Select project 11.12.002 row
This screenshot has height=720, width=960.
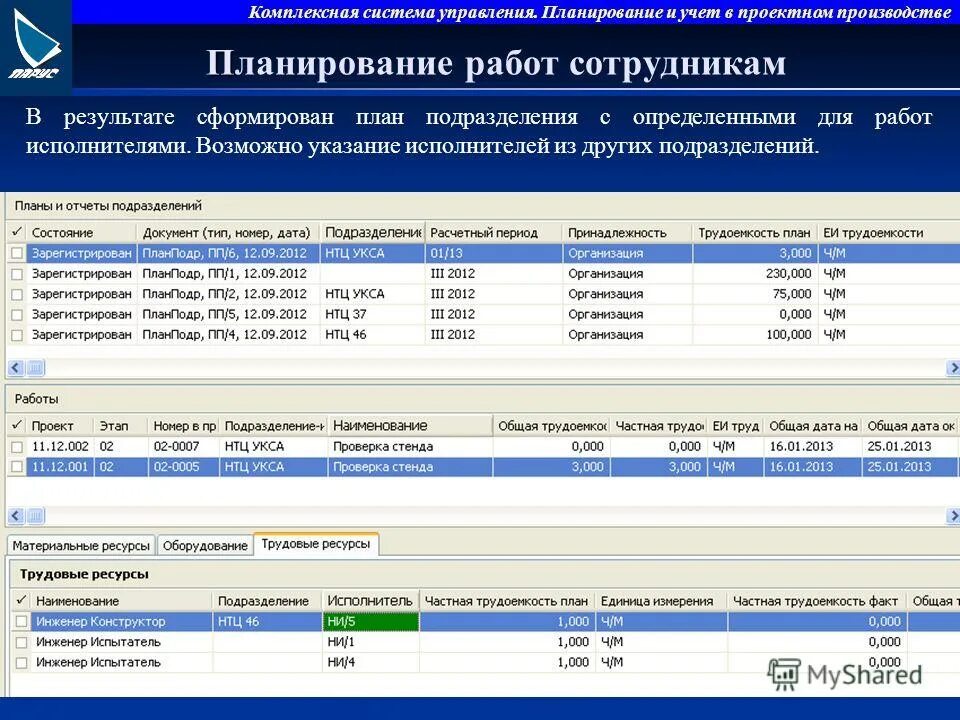[60, 447]
